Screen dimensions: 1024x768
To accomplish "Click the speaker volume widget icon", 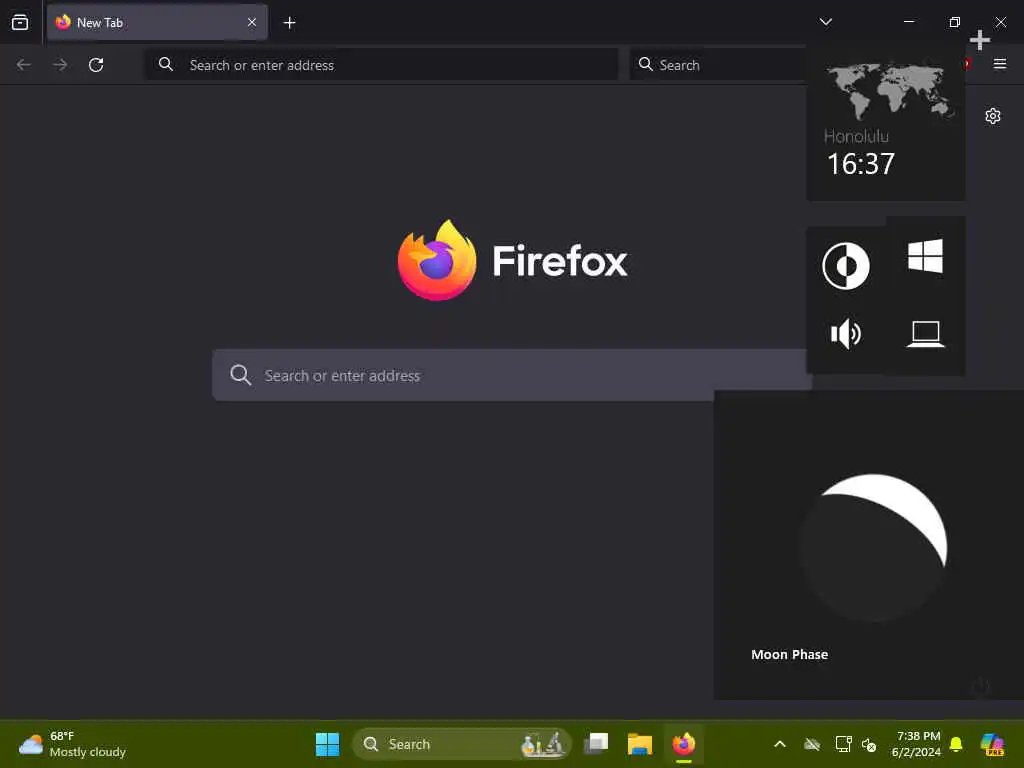I will (x=846, y=334).
